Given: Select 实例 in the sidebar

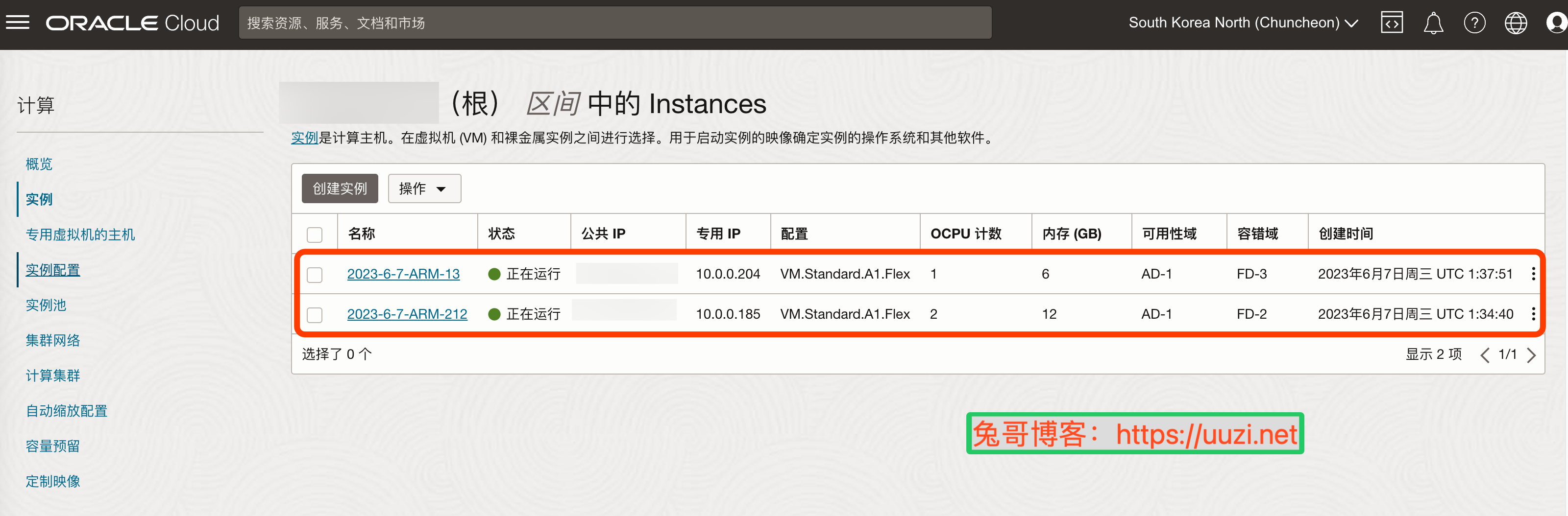Looking at the screenshot, I should (39, 200).
